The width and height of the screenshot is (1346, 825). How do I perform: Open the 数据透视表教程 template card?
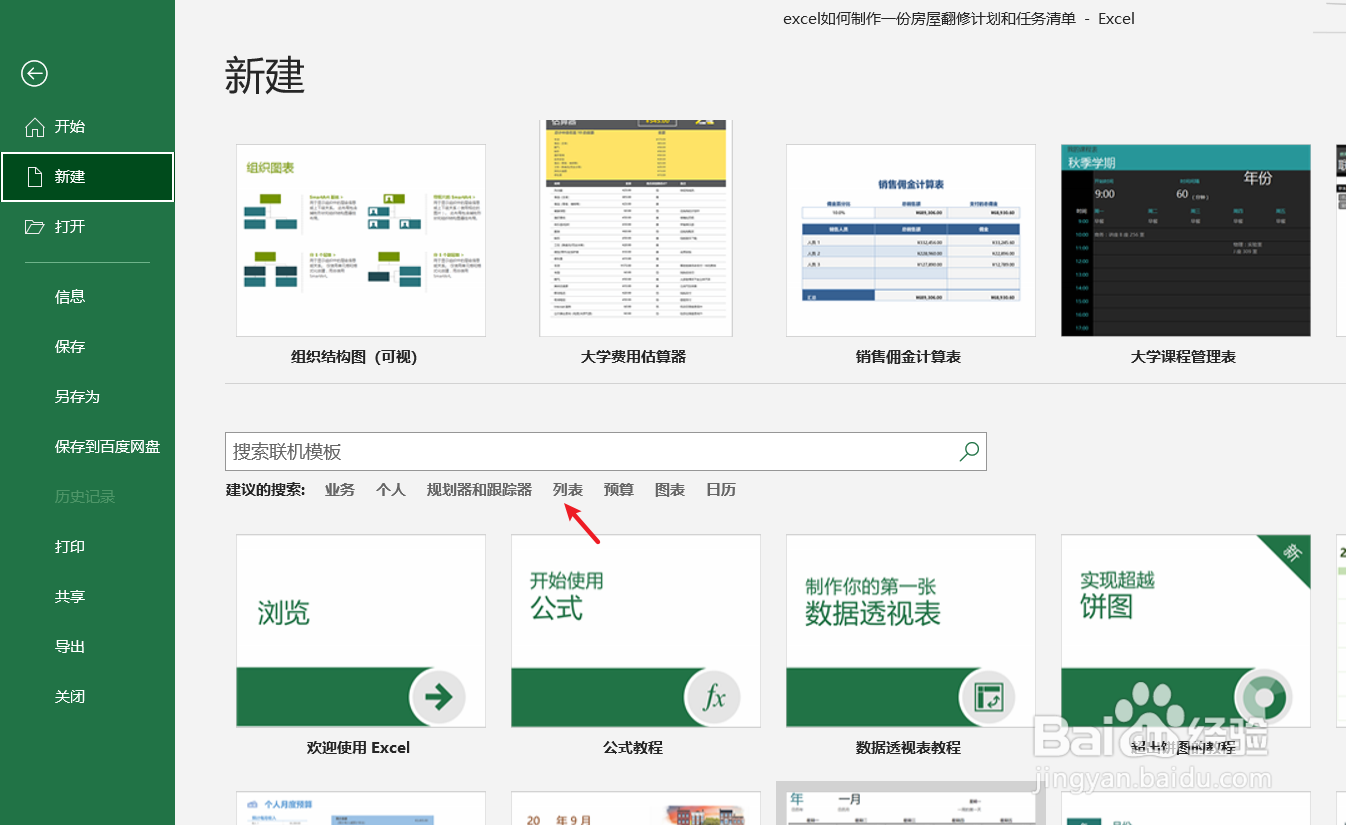(x=911, y=631)
